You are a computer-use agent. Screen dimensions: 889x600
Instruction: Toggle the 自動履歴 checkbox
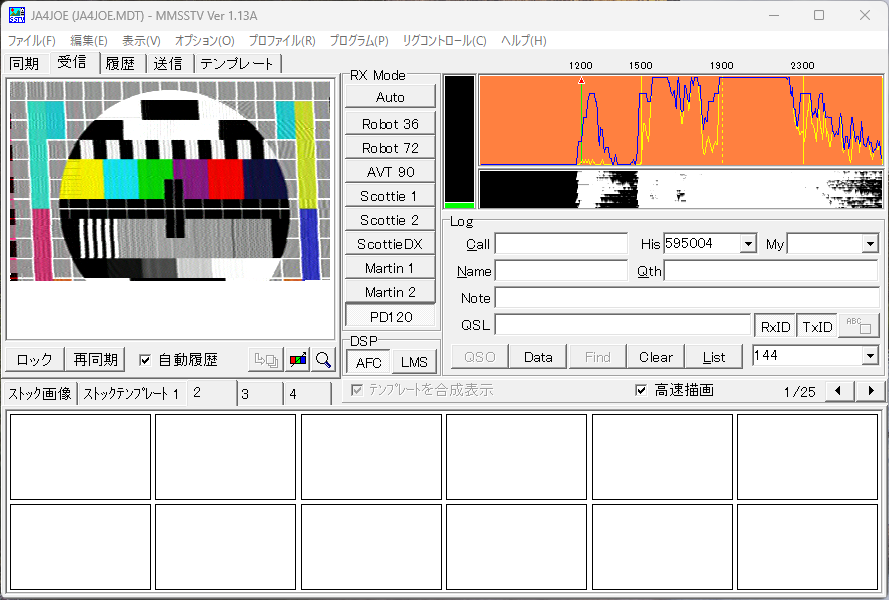(145, 360)
